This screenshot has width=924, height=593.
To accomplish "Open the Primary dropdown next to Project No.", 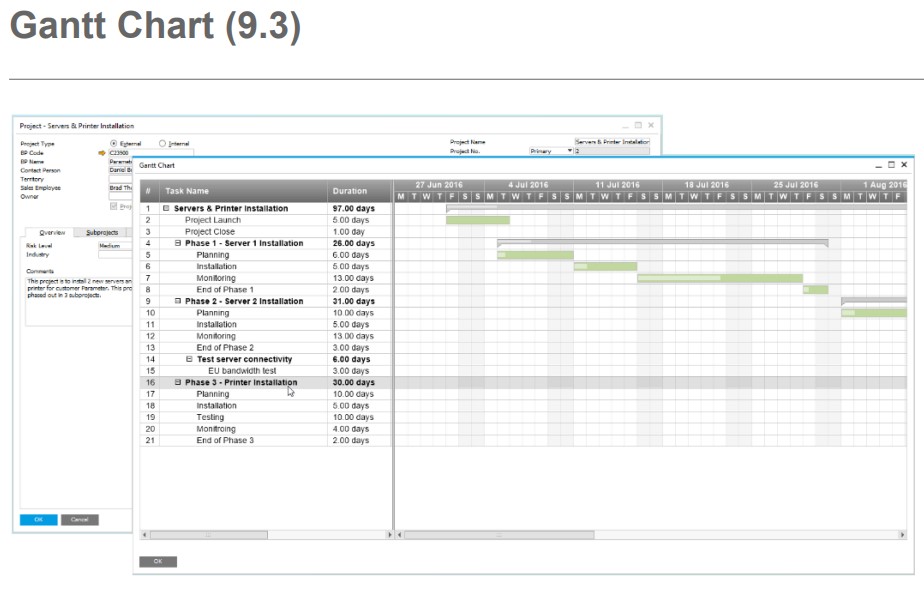I will [x=569, y=151].
